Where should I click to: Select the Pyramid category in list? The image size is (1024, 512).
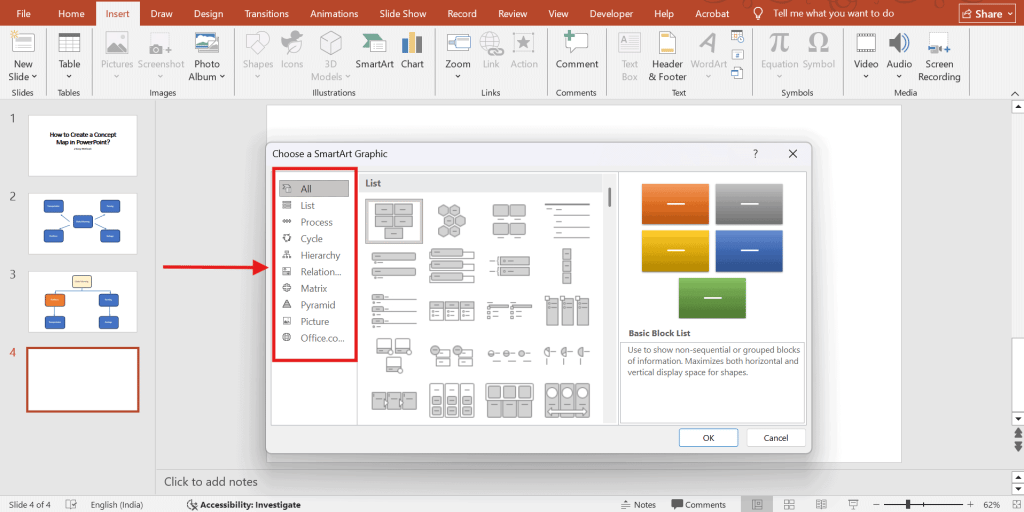317,305
